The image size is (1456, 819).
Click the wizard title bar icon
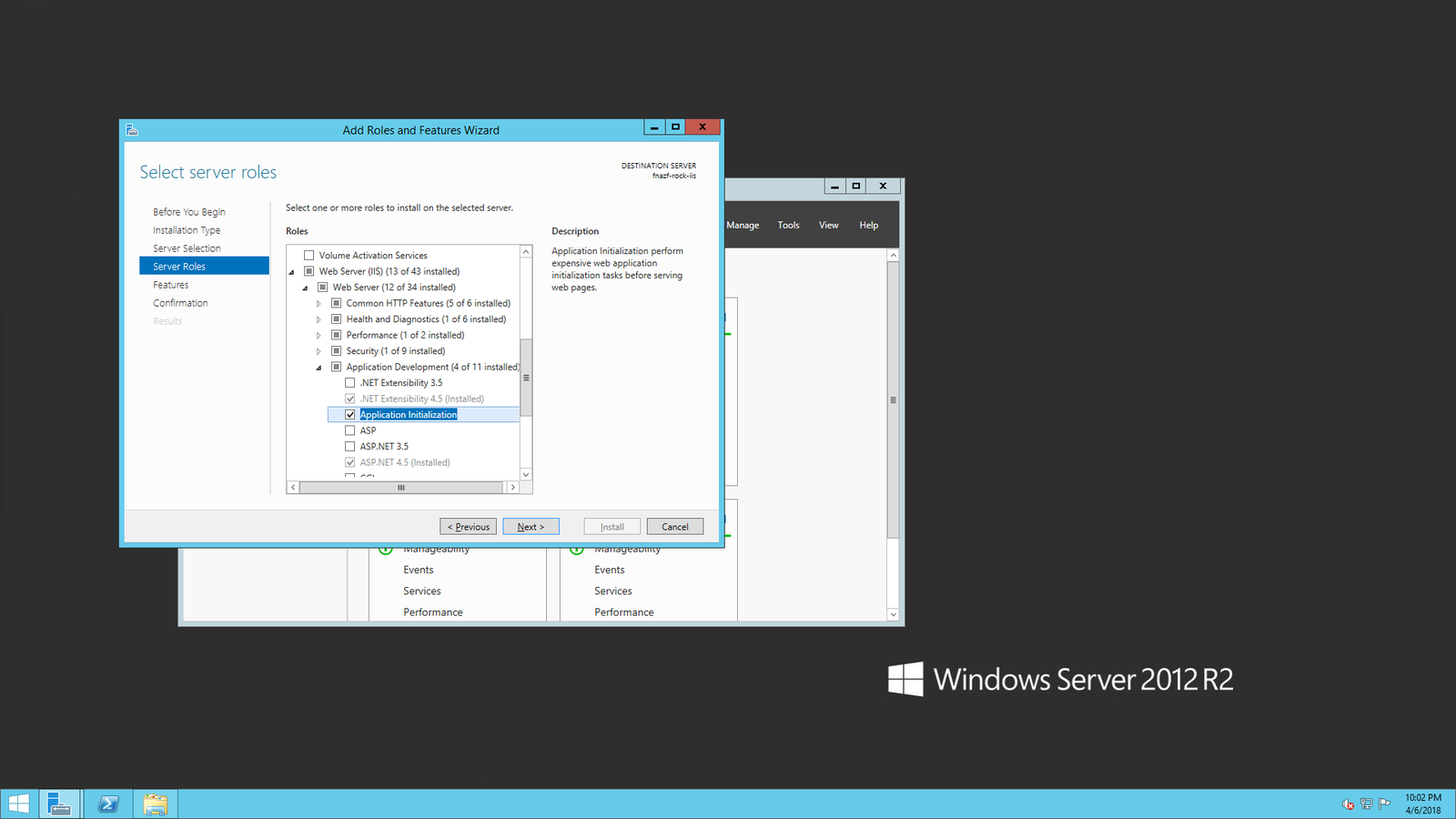(132, 130)
